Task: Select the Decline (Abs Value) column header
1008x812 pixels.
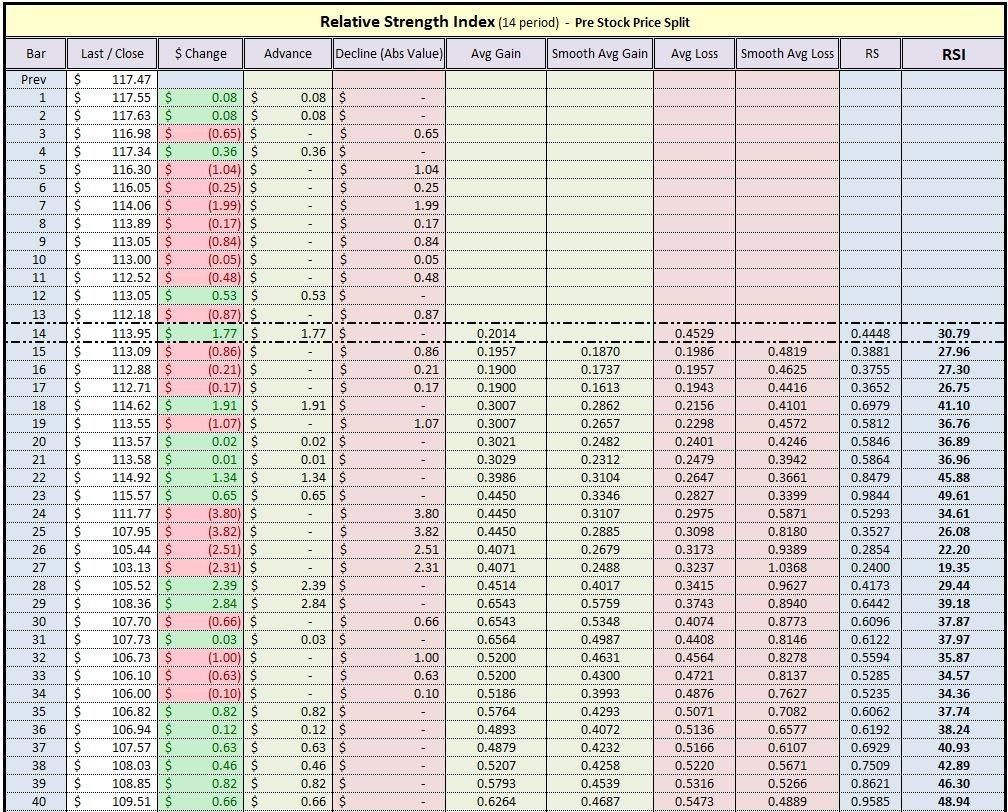Action: coord(389,54)
